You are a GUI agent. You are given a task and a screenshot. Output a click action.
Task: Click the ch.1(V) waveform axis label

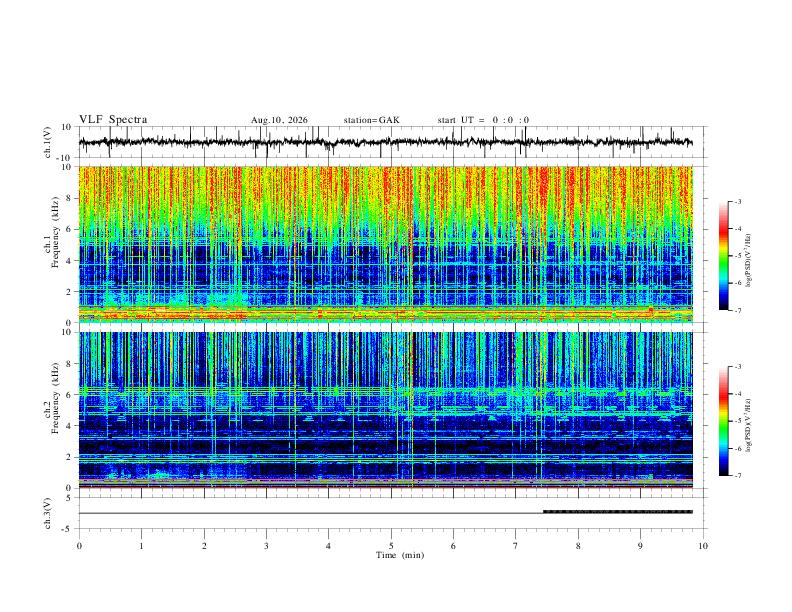point(48,142)
